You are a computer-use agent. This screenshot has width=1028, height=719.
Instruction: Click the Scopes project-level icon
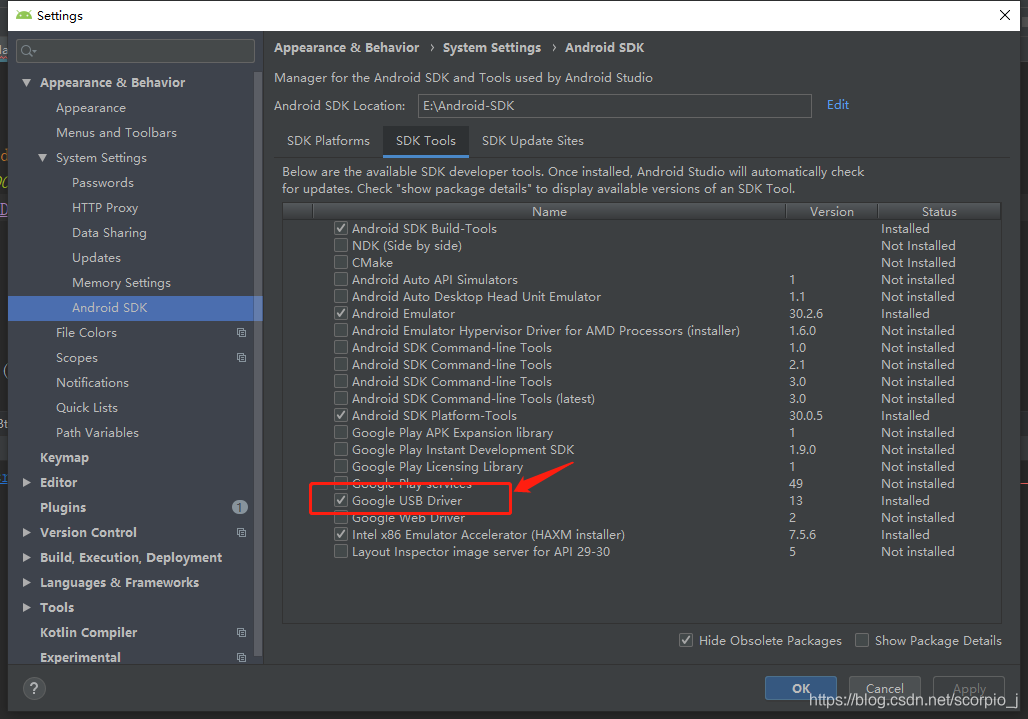pos(241,358)
